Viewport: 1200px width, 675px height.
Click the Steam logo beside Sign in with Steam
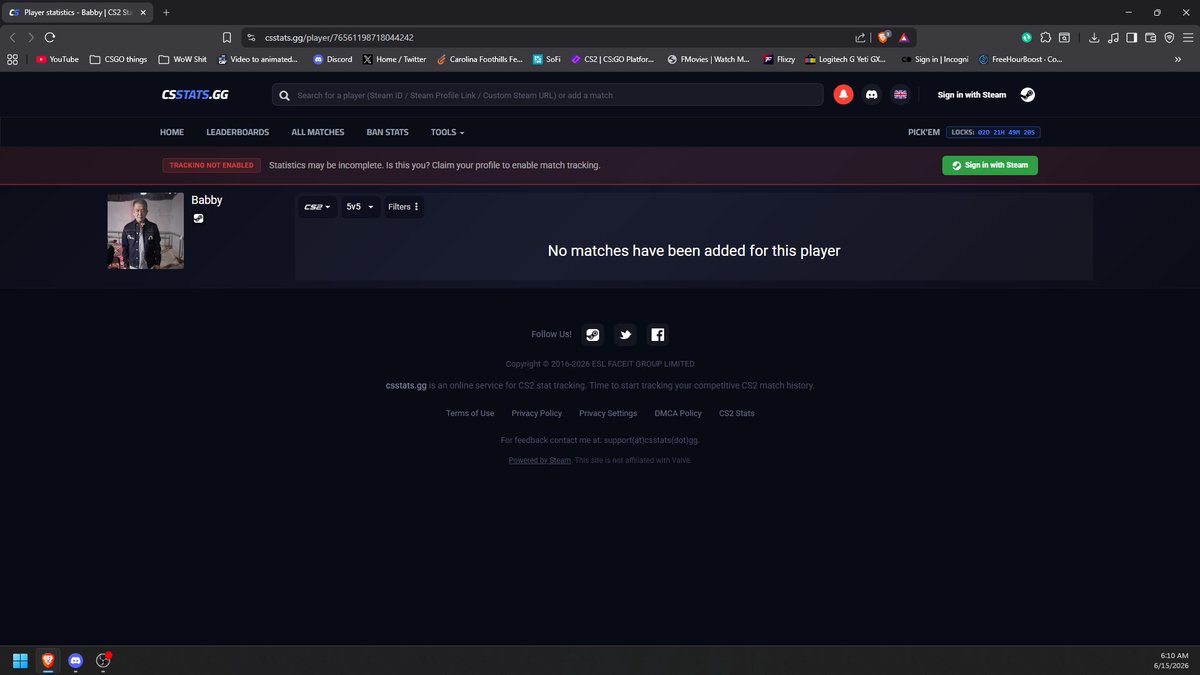coord(1027,95)
